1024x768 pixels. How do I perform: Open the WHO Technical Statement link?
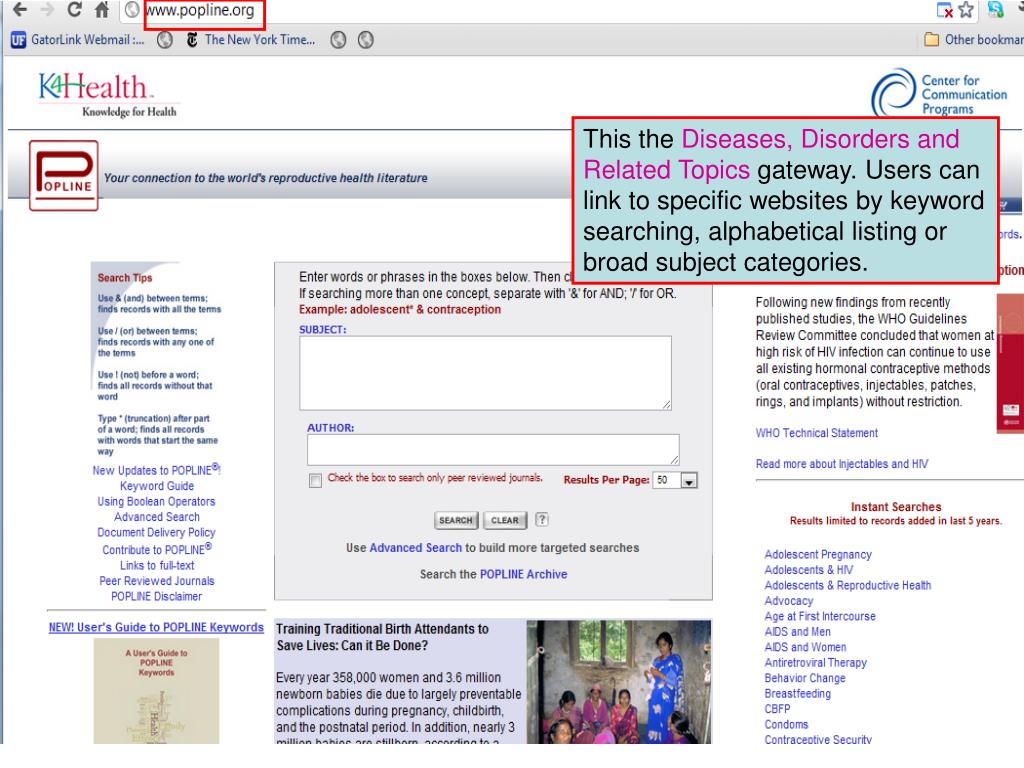(x=816, y=433)
